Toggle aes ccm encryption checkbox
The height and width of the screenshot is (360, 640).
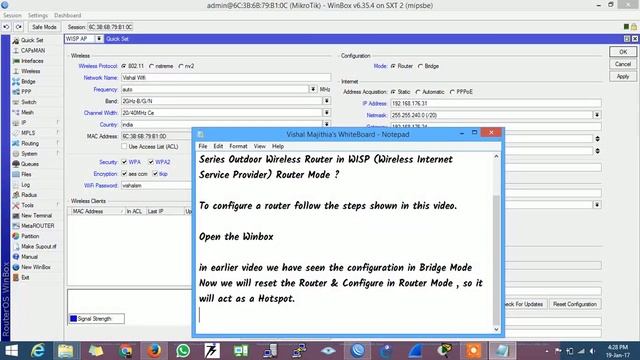[x=124, y=173]
